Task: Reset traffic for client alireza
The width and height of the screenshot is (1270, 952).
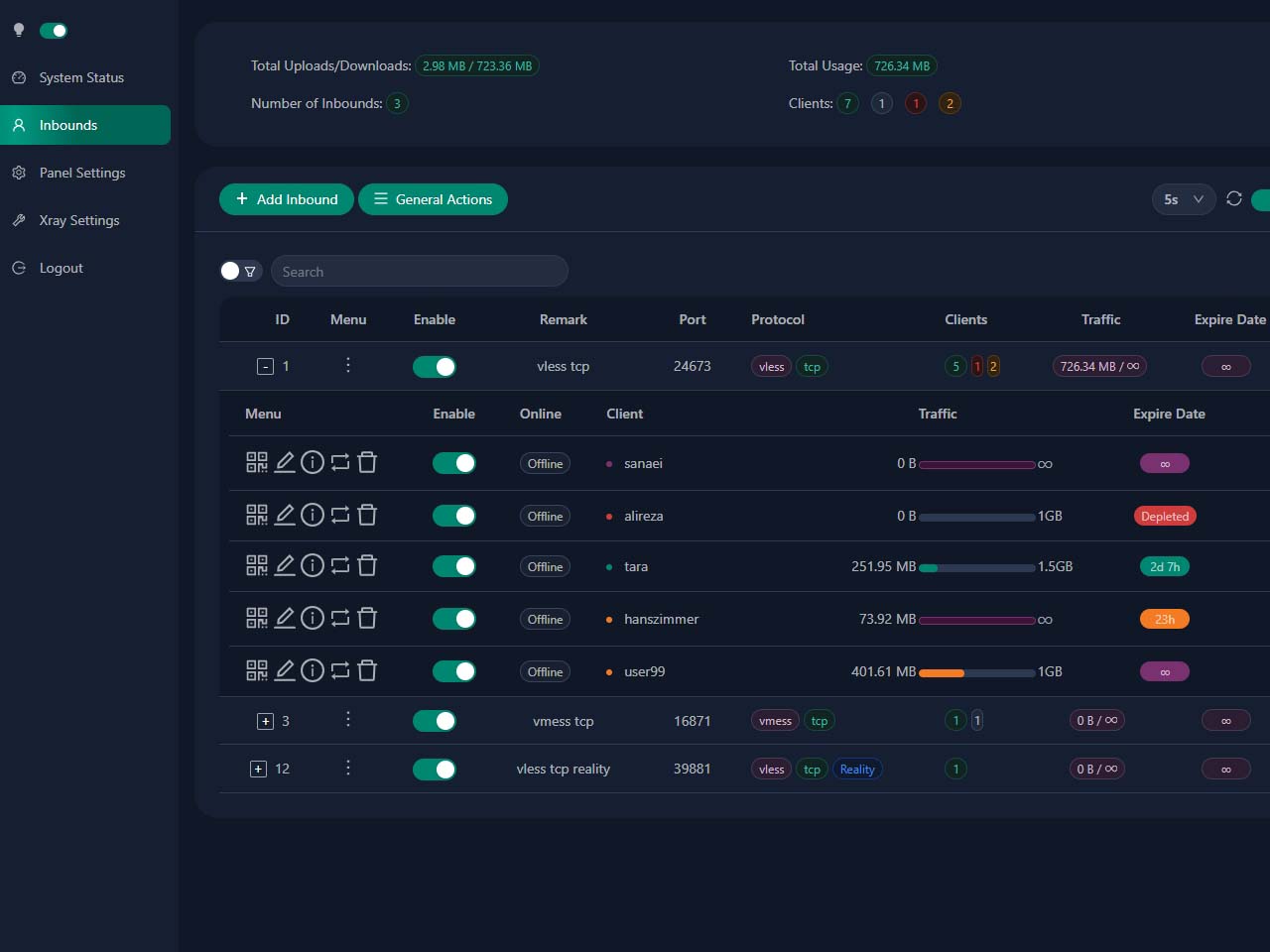Action: click(340, 515)
